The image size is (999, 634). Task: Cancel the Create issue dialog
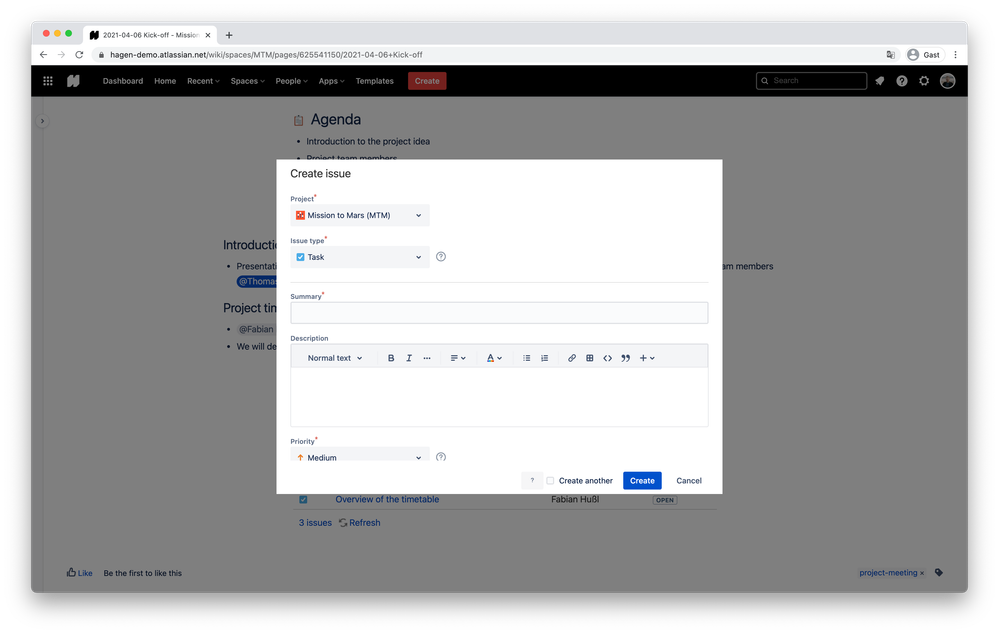(x=689, y=480)
